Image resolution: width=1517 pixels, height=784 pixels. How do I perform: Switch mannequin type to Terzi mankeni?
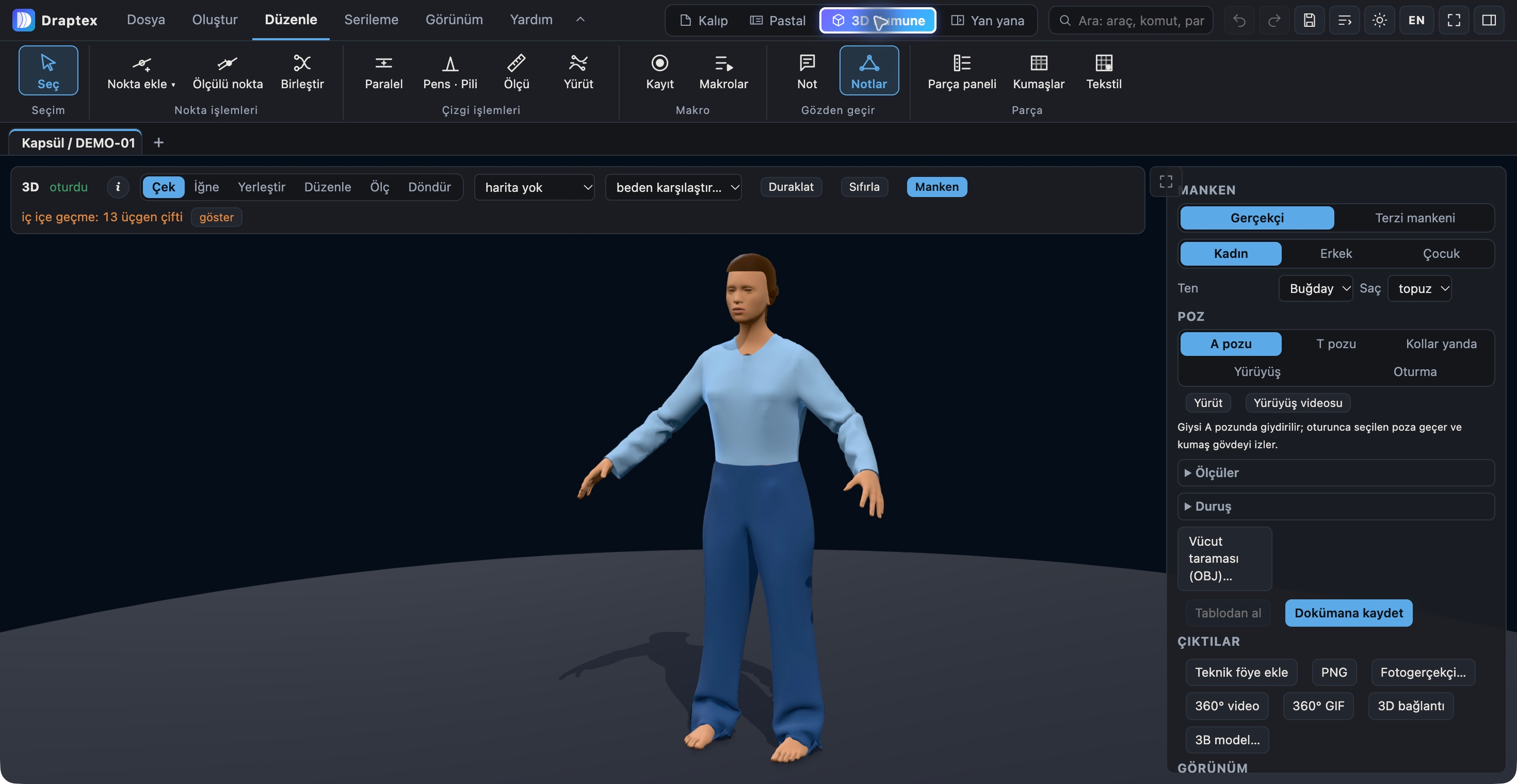click(1414, 218)
